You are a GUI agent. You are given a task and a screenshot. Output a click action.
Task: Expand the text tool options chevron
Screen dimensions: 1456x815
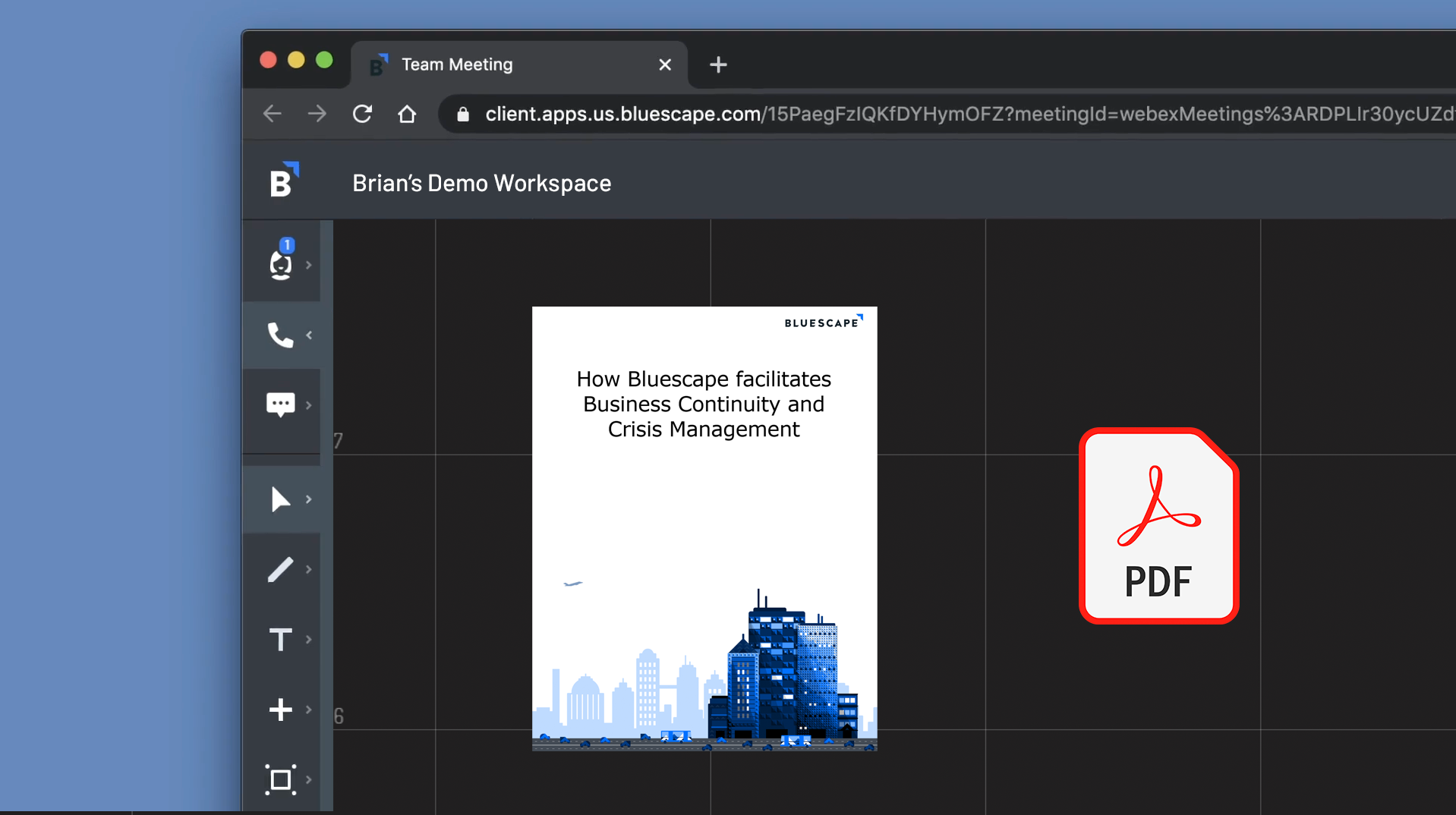click(x=309, y=640)
